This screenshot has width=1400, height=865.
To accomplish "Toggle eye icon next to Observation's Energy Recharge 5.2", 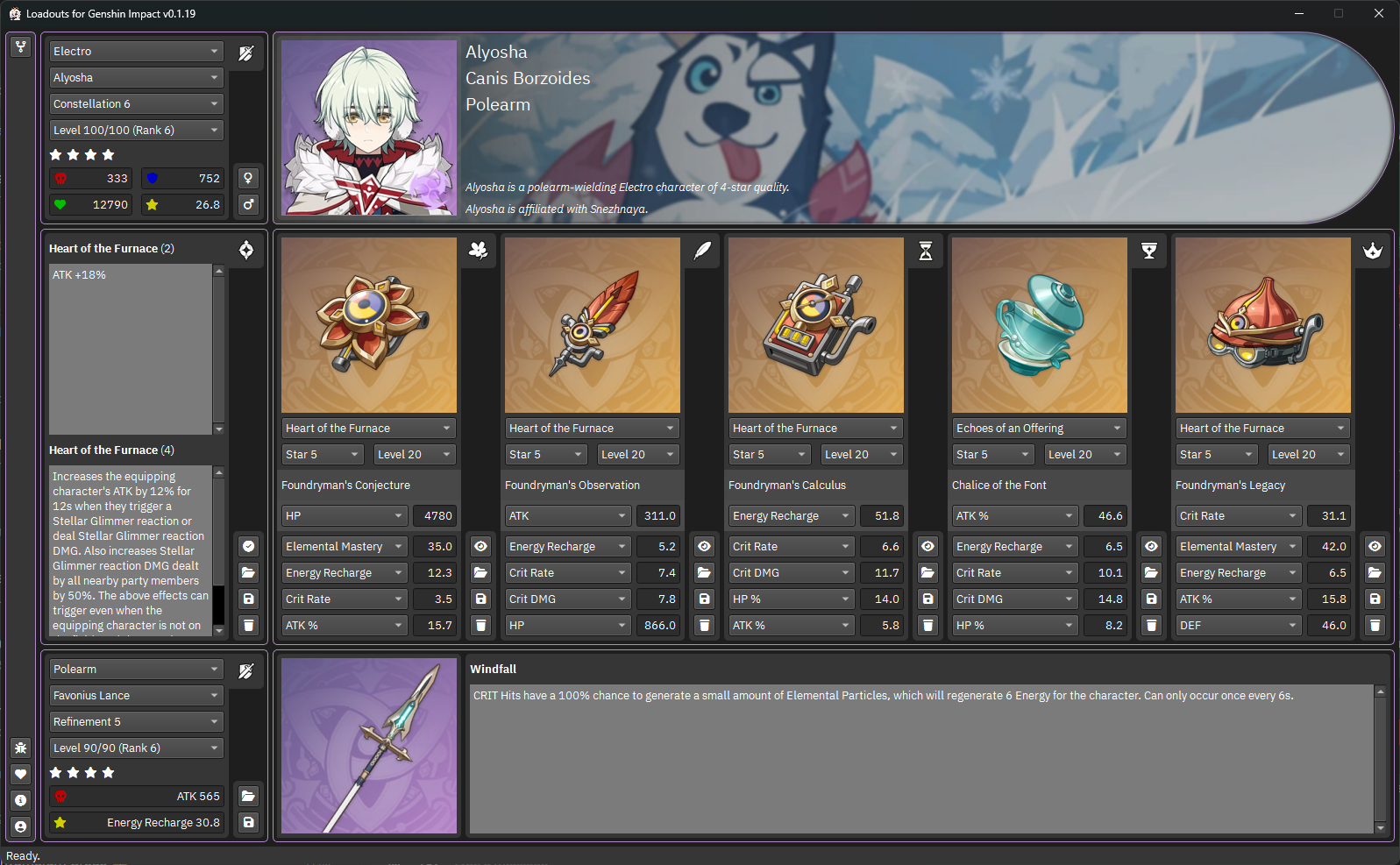I will (705, 547).
